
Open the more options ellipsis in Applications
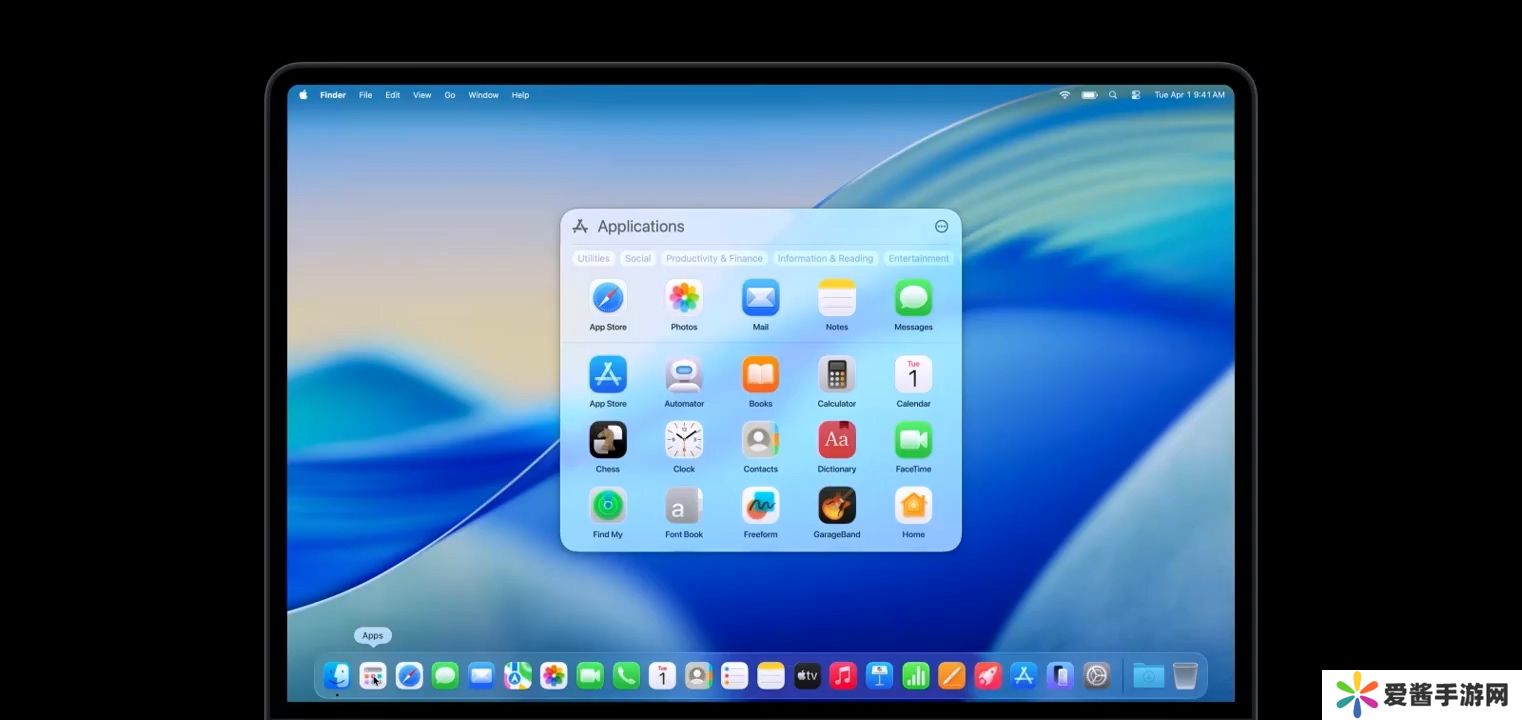pyautogui.click(x=941, y=227)
